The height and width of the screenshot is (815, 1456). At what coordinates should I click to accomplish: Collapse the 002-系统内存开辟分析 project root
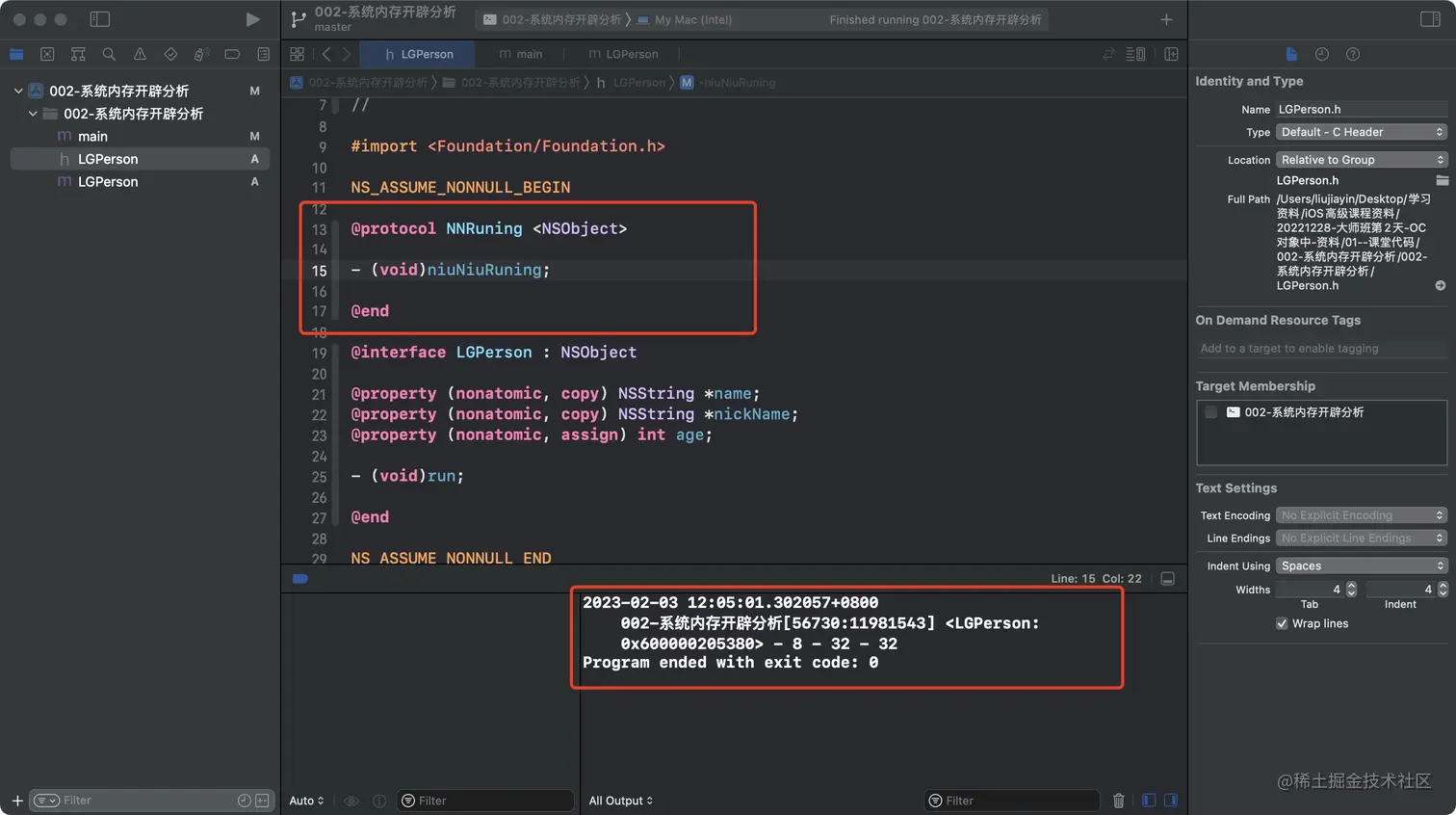pyautogui.click(x=18, y=91)
